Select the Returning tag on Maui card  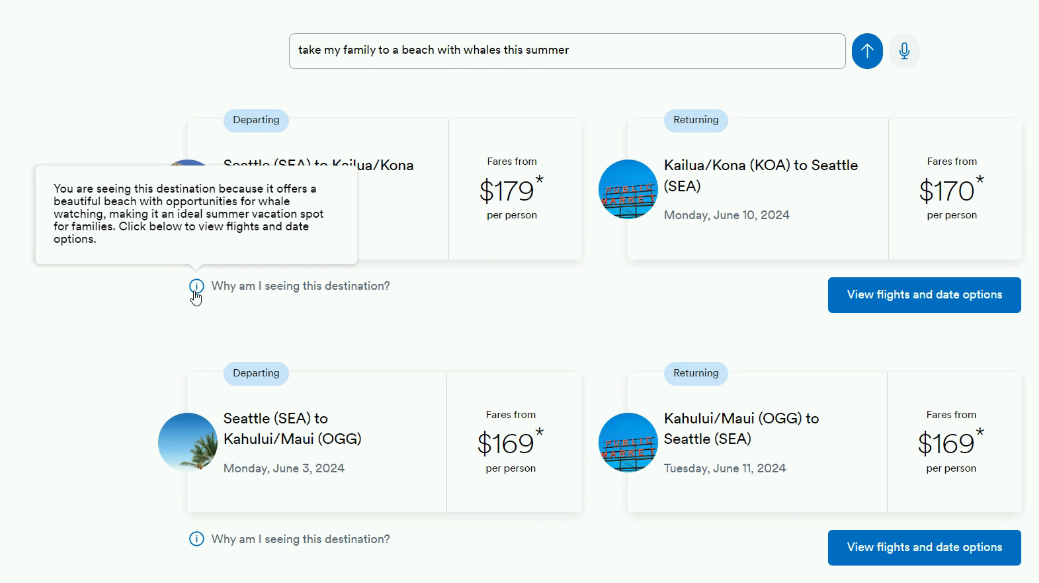click(696, 373)
